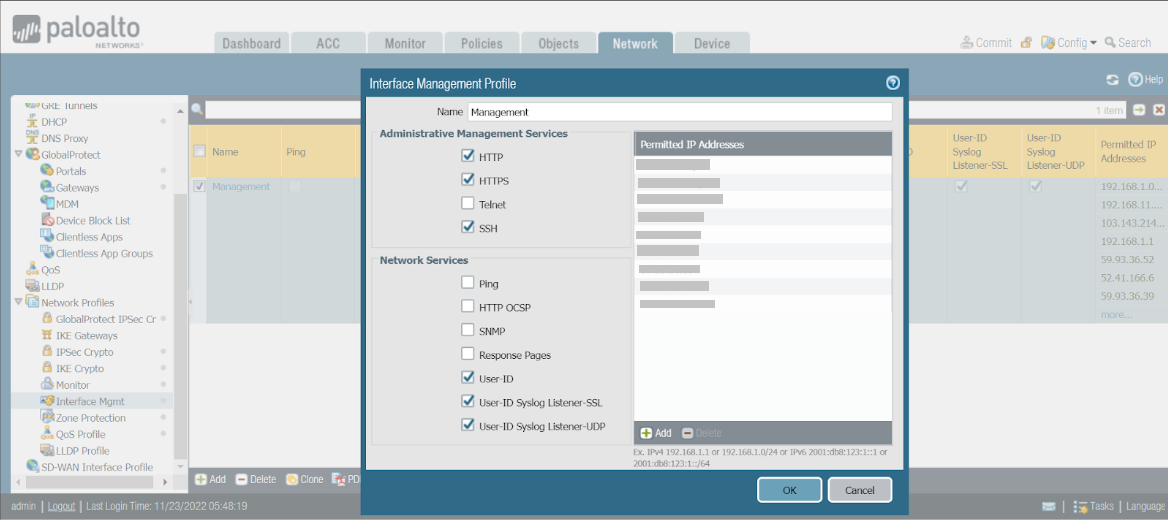
Task: Enable the Telnet checkbox
Action: pyautogui.click(x=468, y=204)
